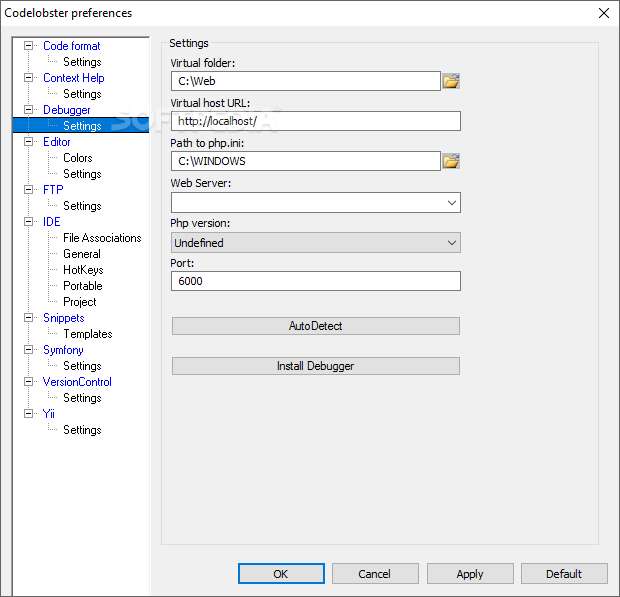Select the FTP category
Screen dimensions: 620x597
point(53,190)
